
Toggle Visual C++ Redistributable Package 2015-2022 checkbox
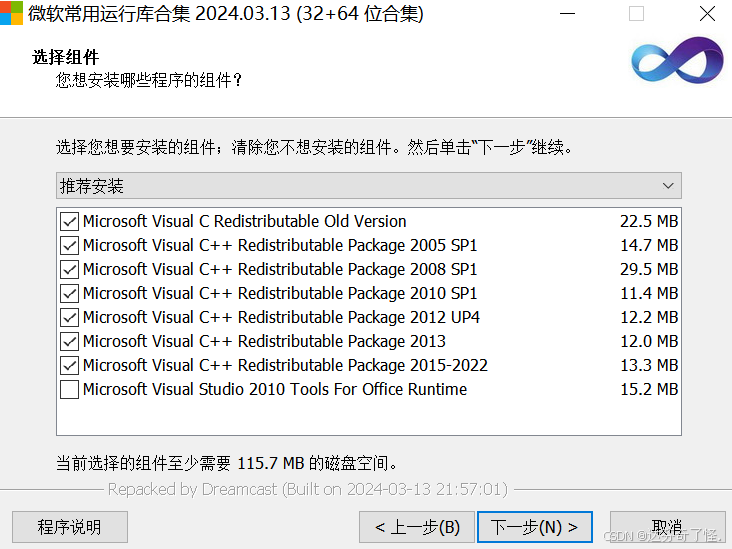(x=69, y=366)
